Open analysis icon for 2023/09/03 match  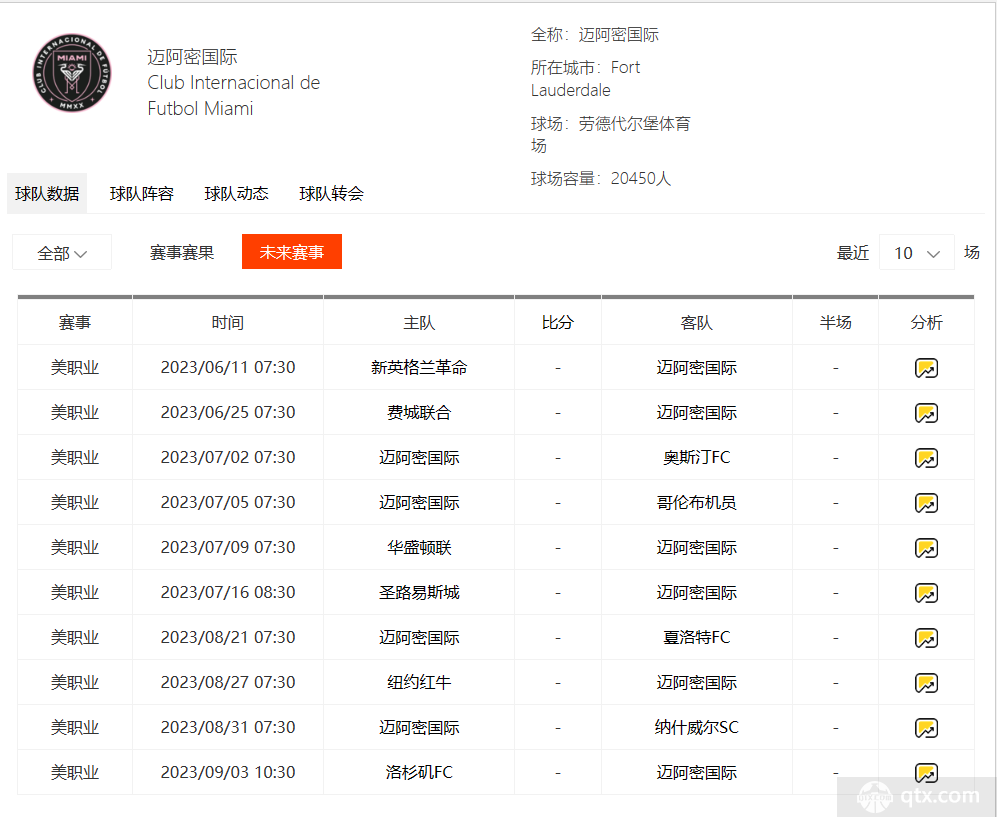926,773
